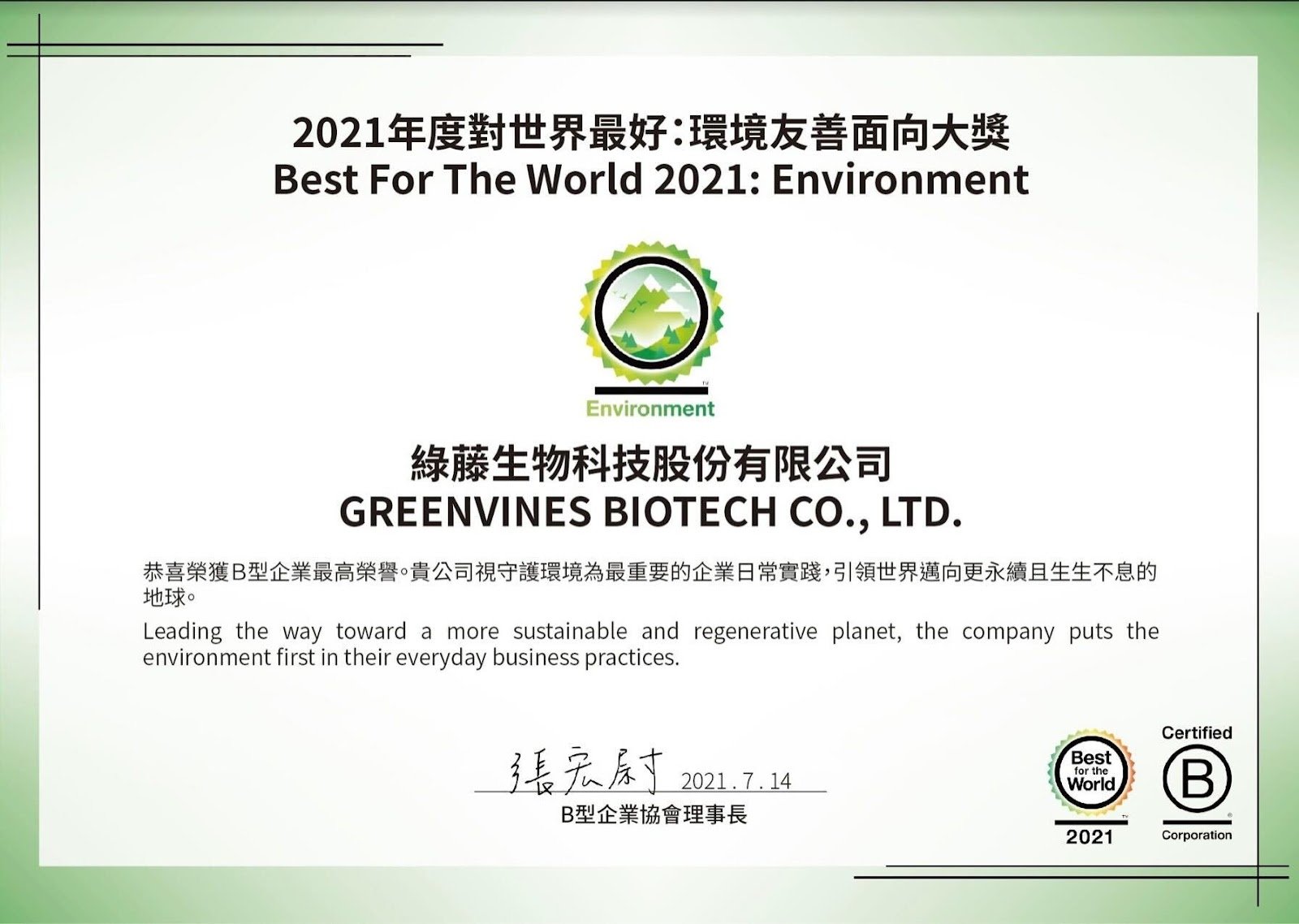Screen dimensions: 1299x924
Task: Click the word Certified above the B logo
Action: [1197, 732]
